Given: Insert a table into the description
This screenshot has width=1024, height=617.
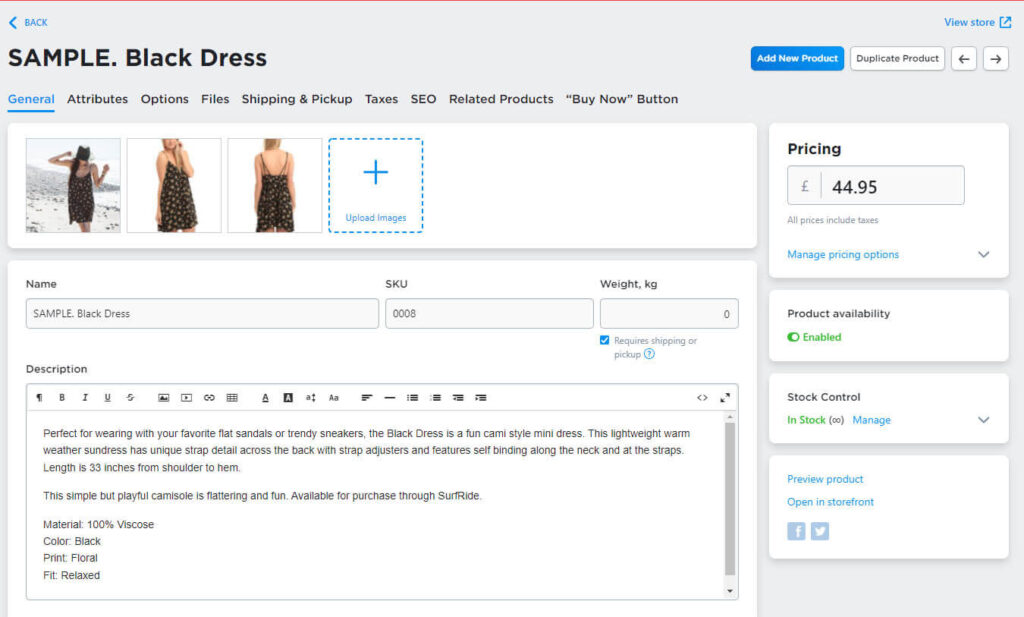Looking at the screenshot, I should point(232,398).
